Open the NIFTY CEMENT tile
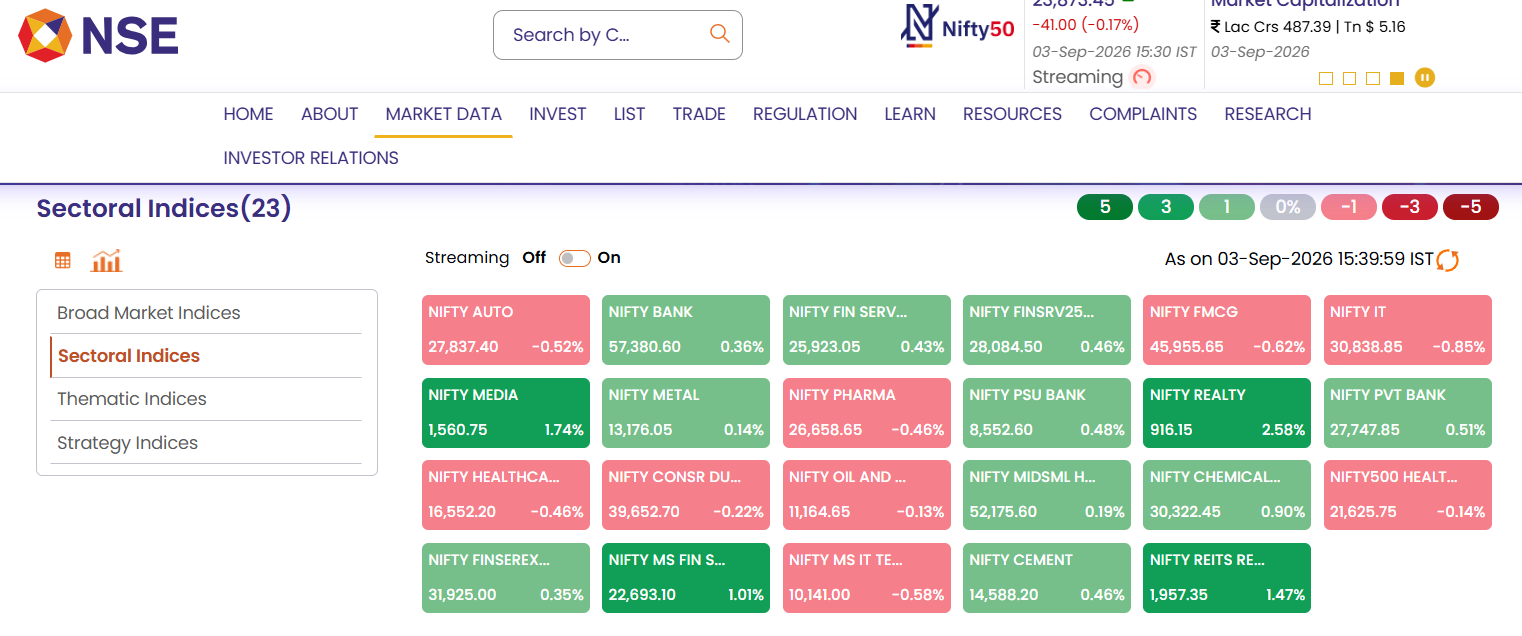The image size is (1522, 636). (1047, 578)
